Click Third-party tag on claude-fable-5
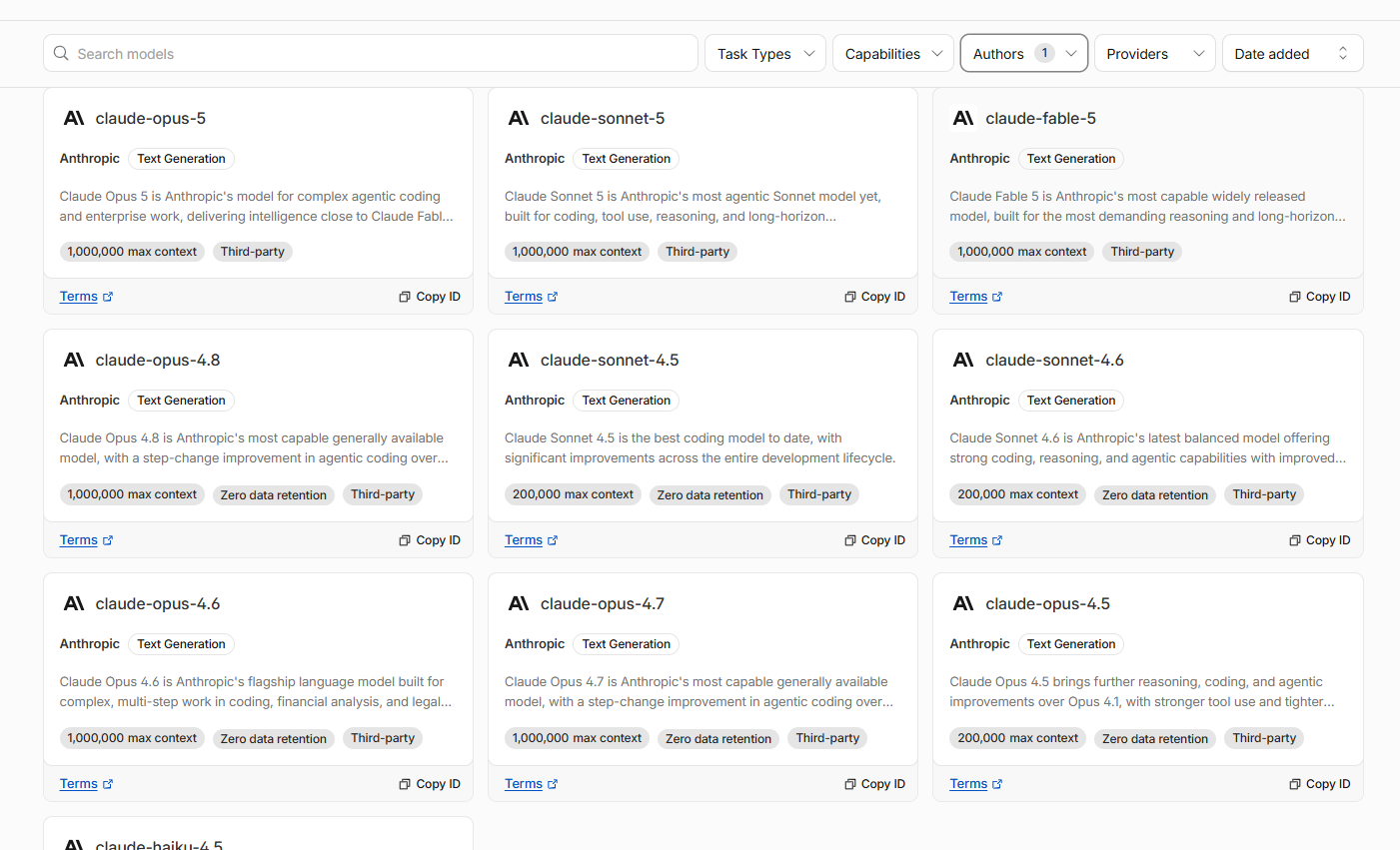This screenshot has width=1400, height=850. [x=1142, y=252]
